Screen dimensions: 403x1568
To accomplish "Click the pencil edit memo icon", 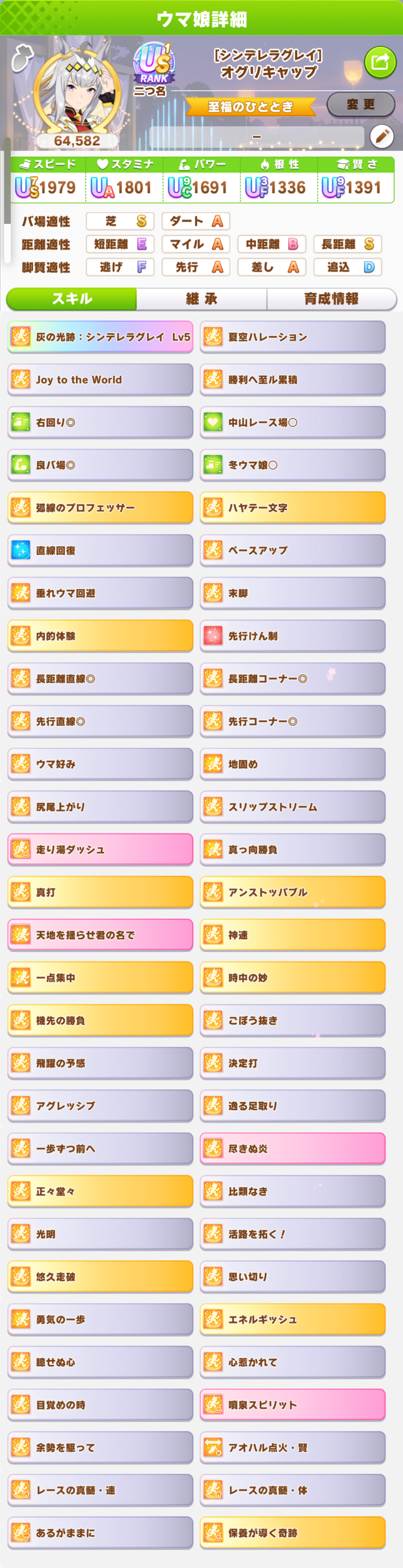I will 382,137.
